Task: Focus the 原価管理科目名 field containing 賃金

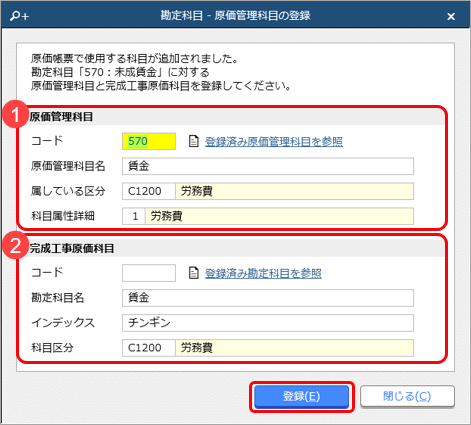Action: [268, 166]
